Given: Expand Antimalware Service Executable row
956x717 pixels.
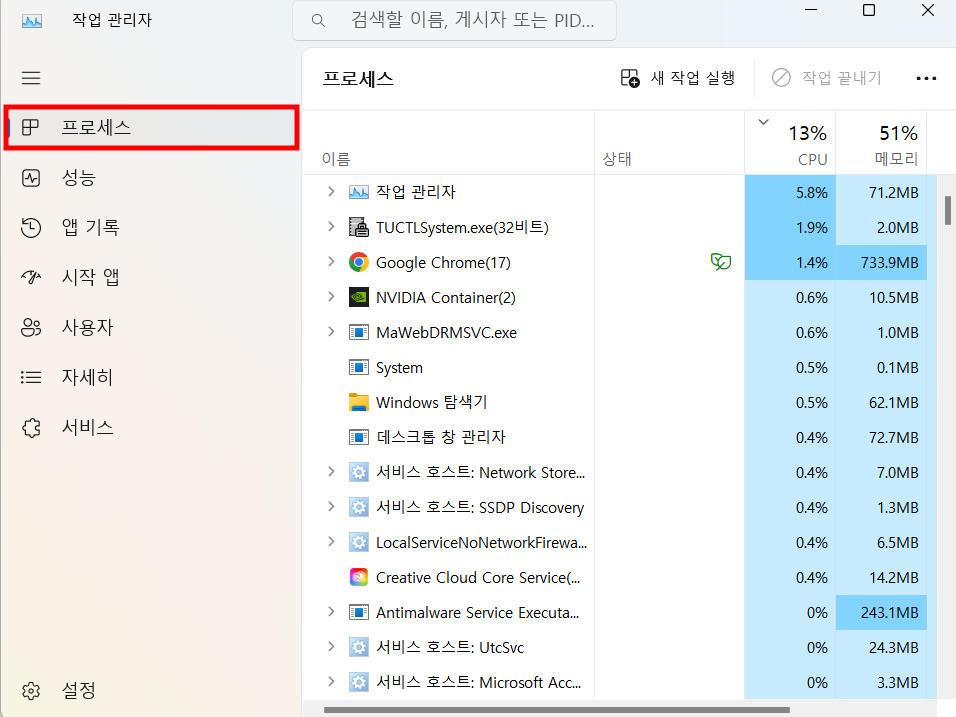Looking at the screenshot, I should pyautogui.click(x=331, y=612).
